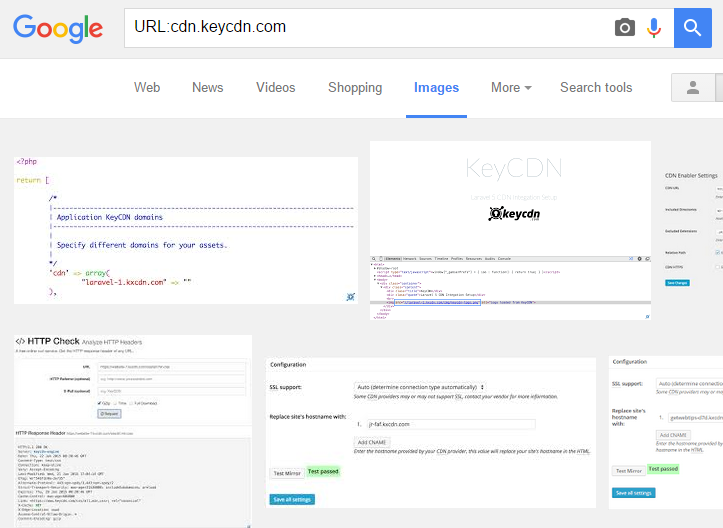Click the Google logo

click(x=58, y=29)
